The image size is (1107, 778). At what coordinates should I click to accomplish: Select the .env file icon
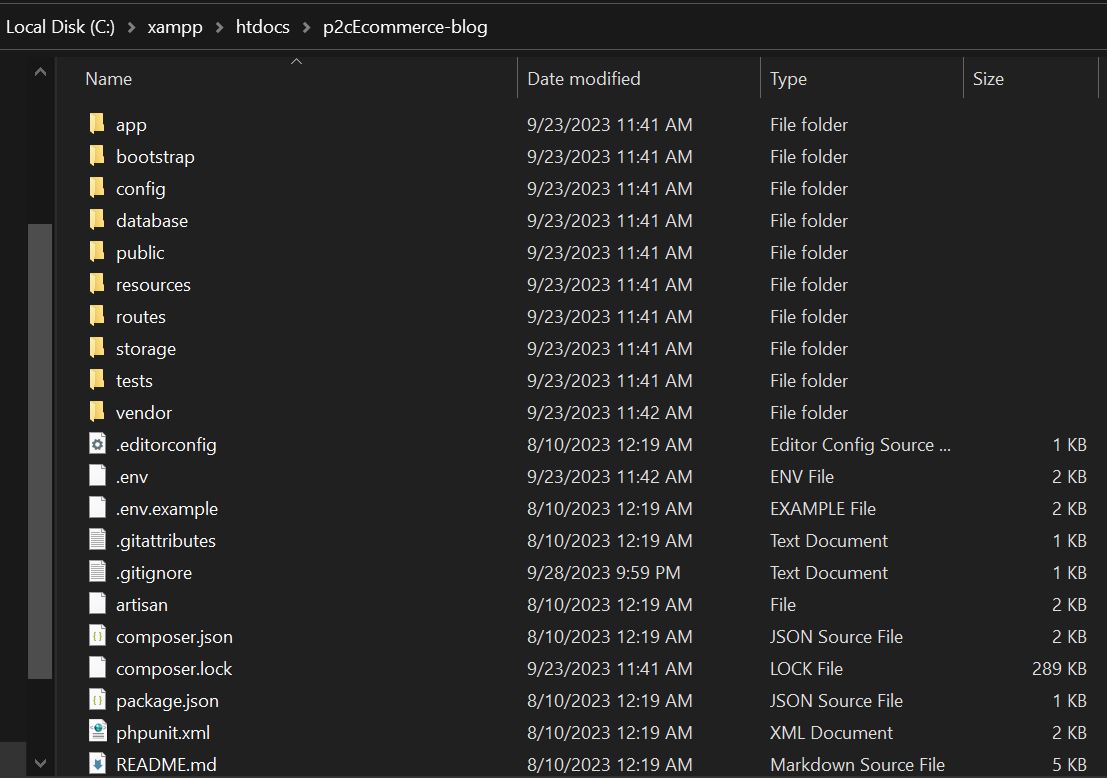[x=97, y=476]
